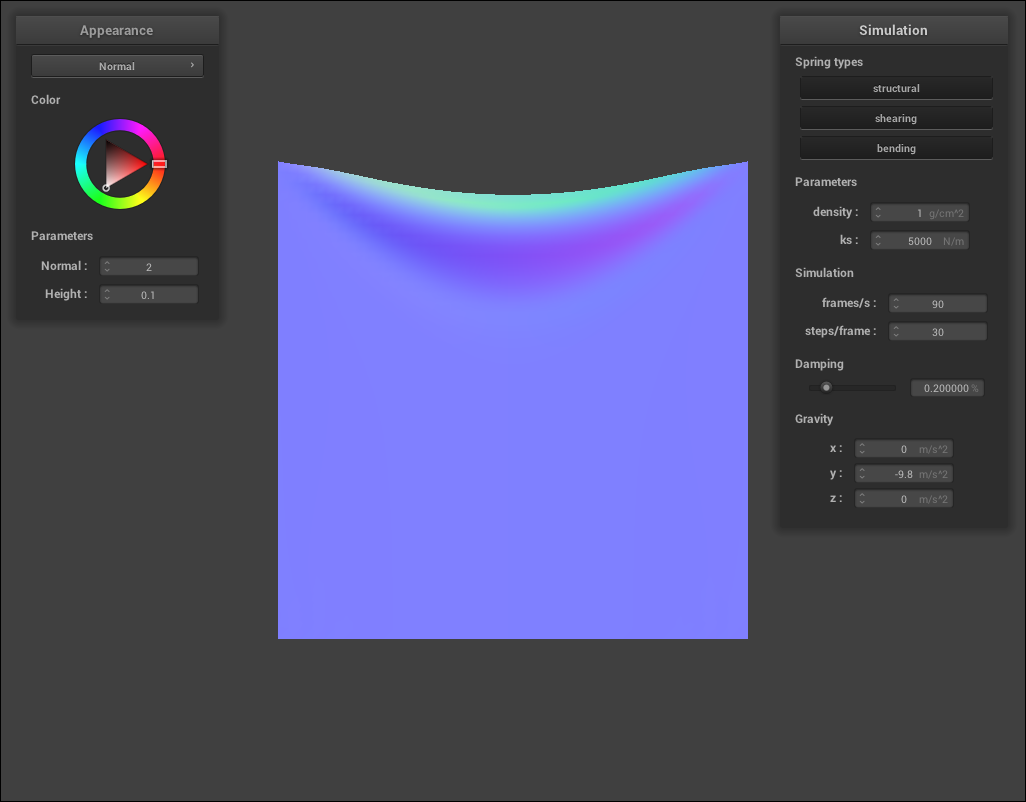Pick a shade in the color triangle
Image resolution: width=1026 pixels, height=802 pixels.
(x=122, y=163)
